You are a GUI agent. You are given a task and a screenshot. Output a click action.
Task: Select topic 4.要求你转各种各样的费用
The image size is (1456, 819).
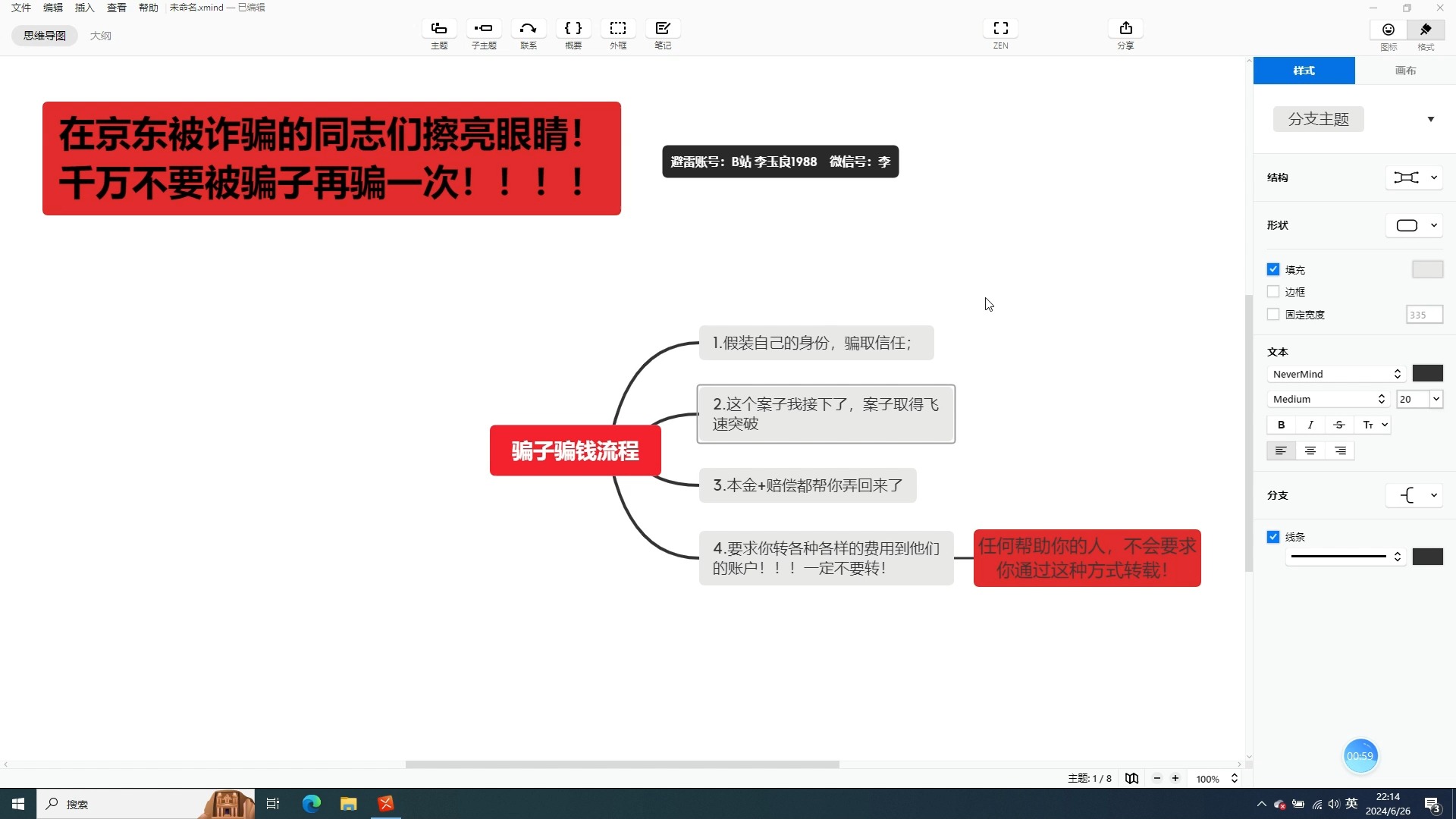(826, 558)
